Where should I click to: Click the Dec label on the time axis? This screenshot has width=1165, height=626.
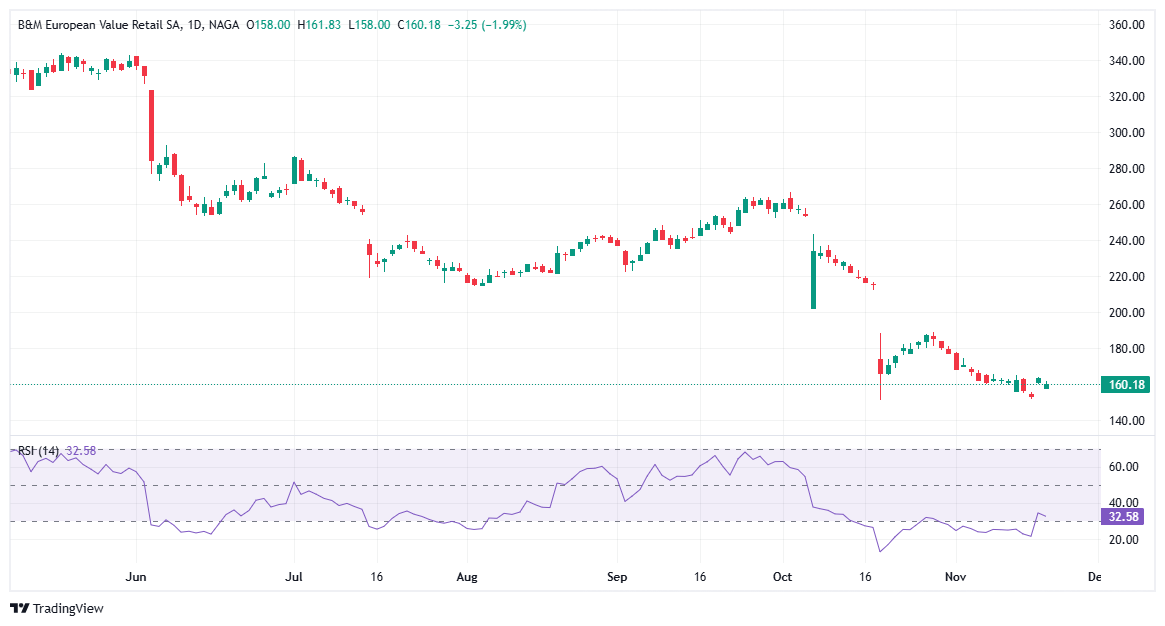[x=1093, y=577]
